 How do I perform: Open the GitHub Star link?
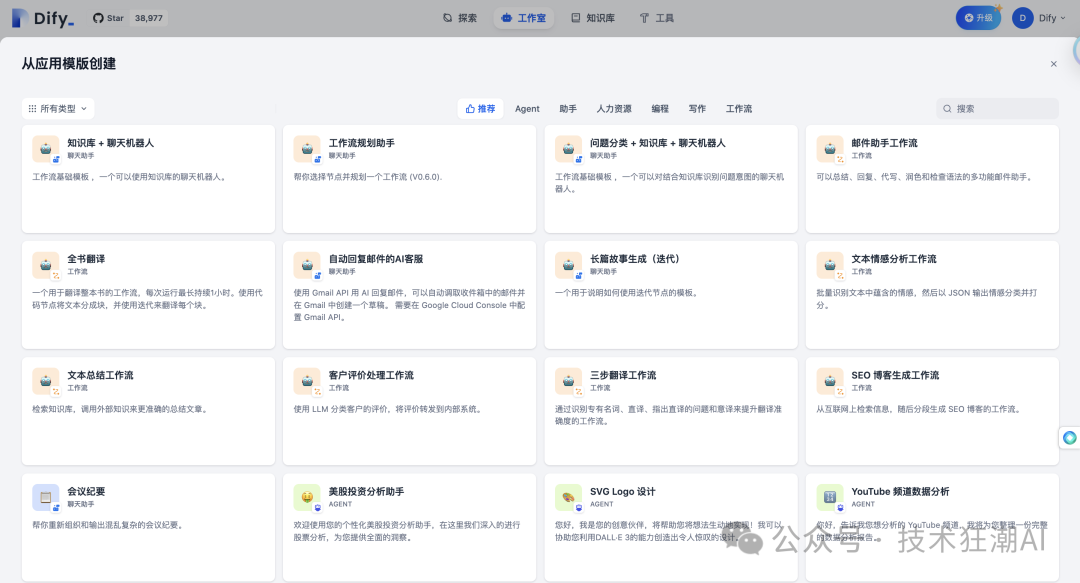[x=108, y=18]
